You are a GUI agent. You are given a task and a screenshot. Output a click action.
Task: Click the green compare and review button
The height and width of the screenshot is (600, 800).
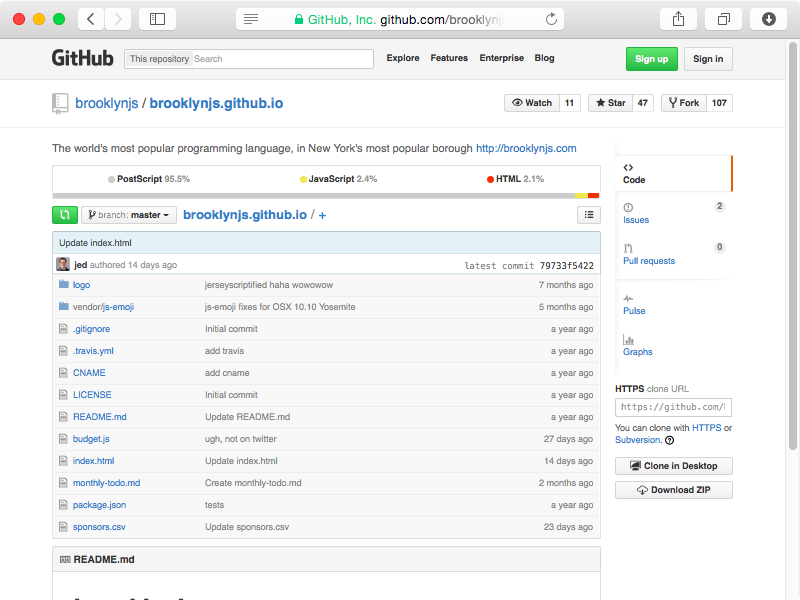(x=65, y=215)
